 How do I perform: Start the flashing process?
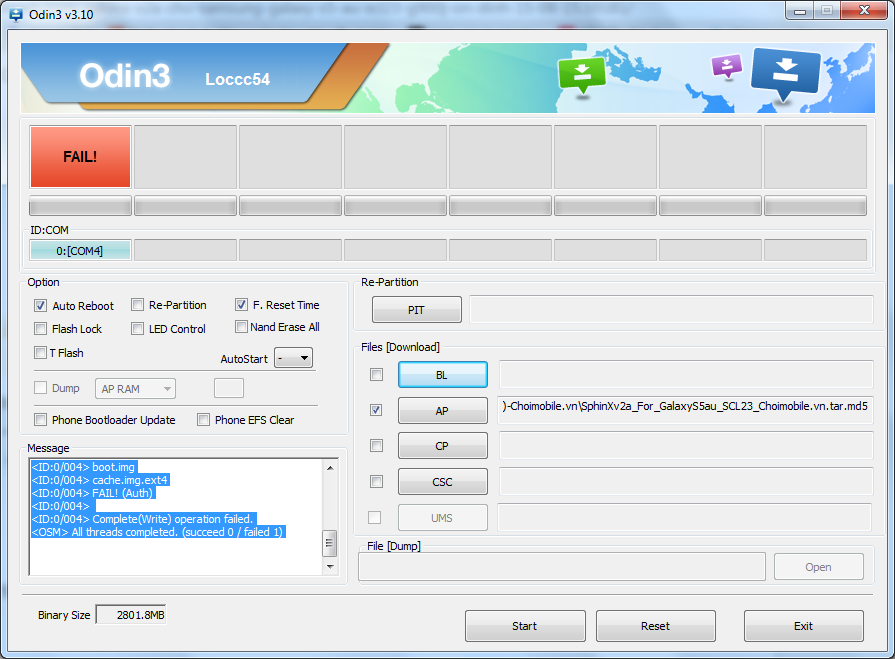point(525,626)
